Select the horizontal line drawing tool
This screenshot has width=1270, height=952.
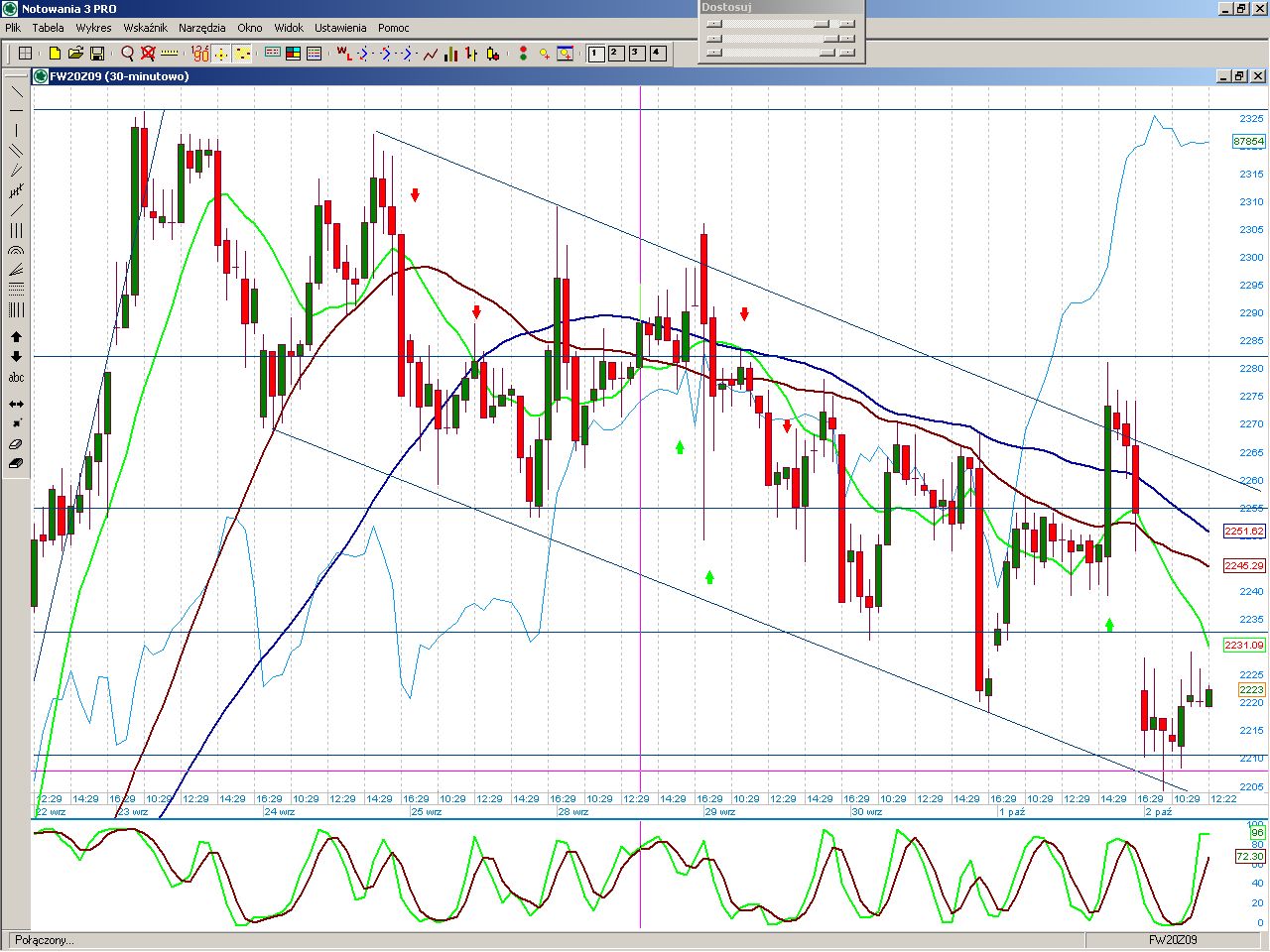[16, 111]
